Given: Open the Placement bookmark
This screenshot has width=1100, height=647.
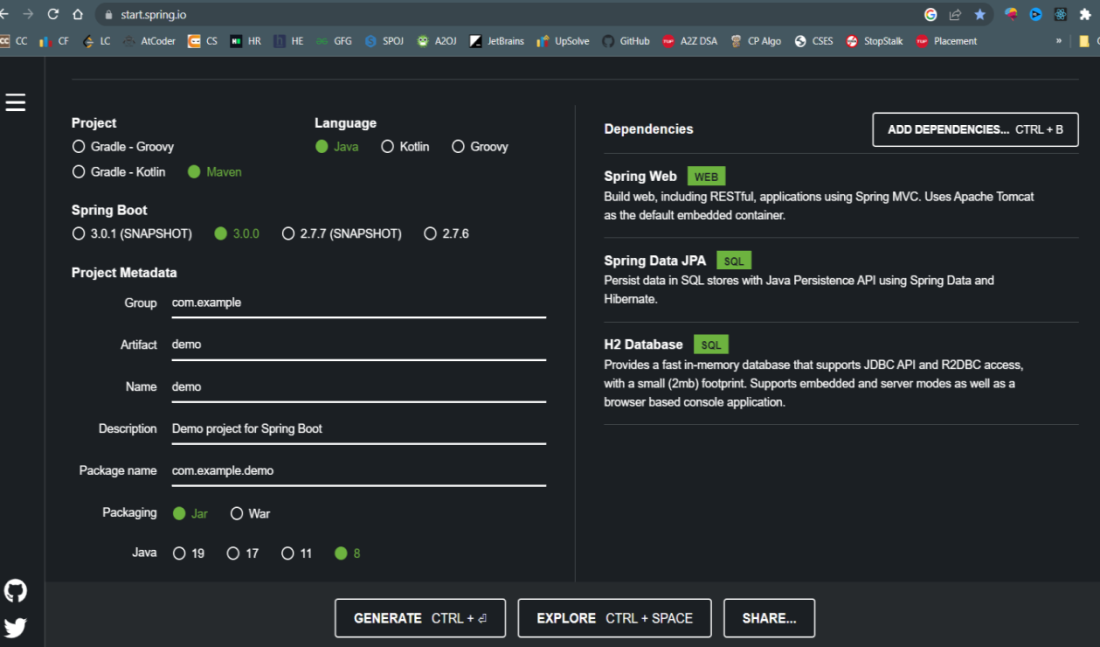Looking at the screenshot, I should (x=946, y=41).
